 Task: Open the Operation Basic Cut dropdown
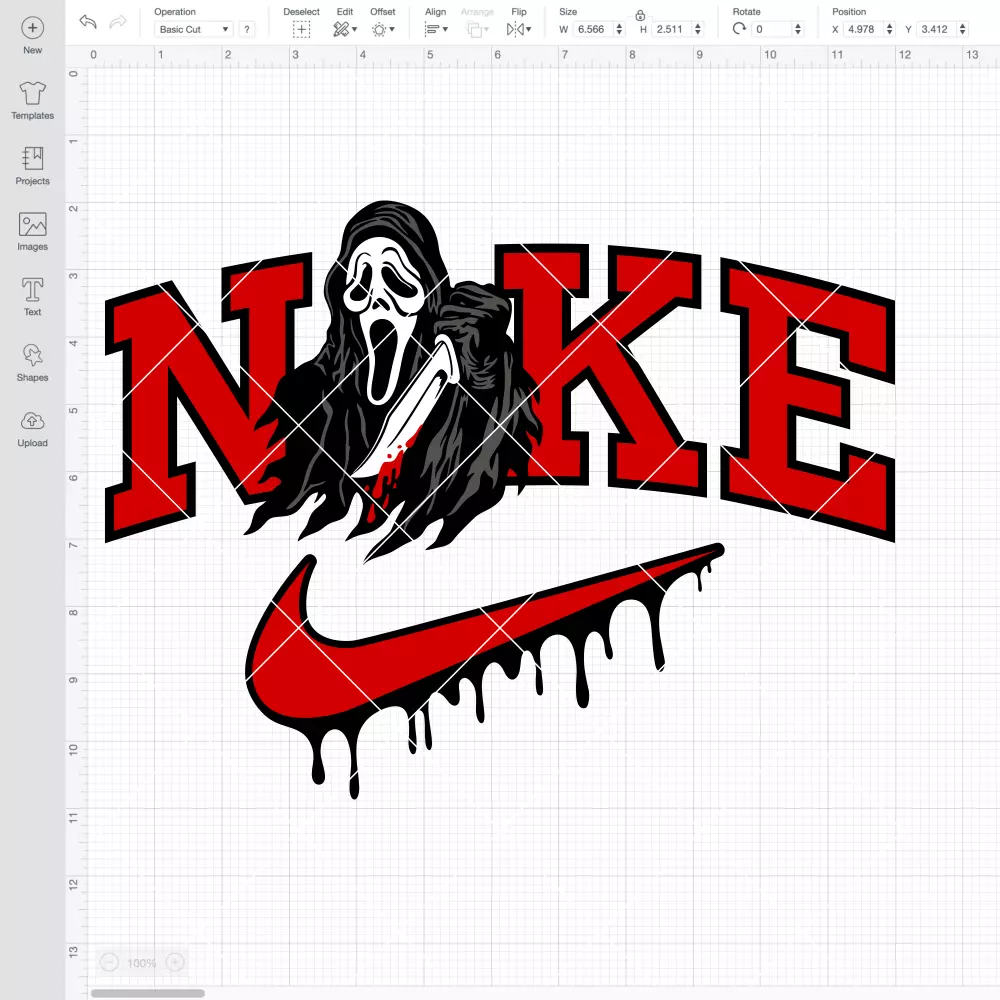click(x=193, y=29)
